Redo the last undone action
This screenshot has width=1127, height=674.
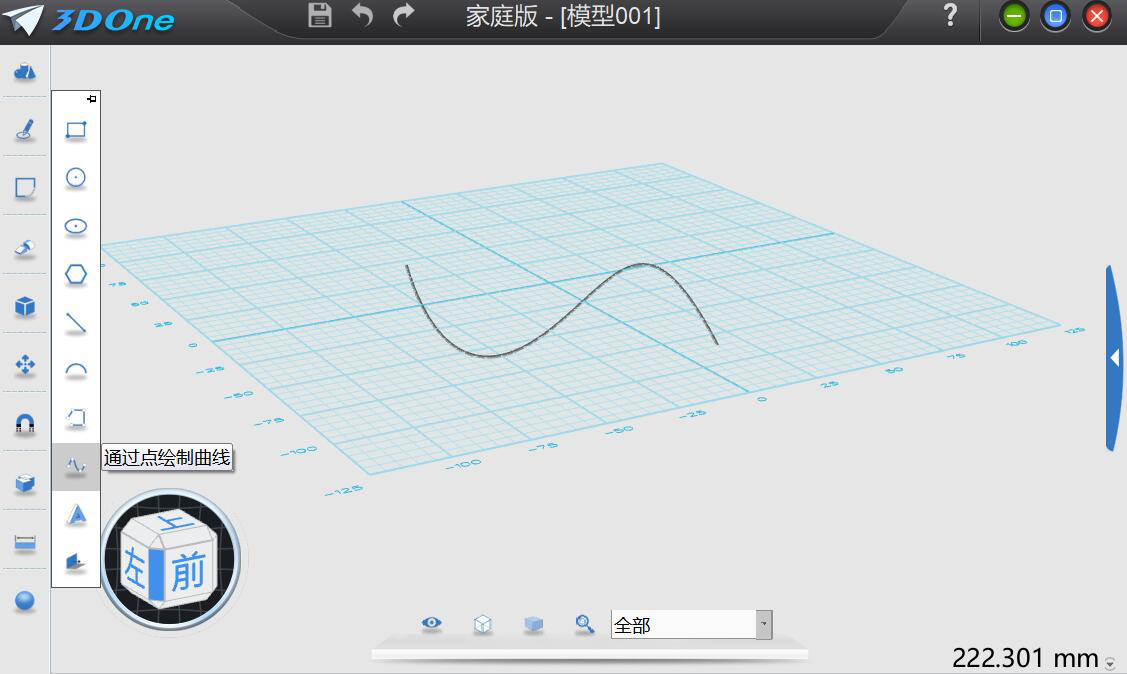coord(404,15)
